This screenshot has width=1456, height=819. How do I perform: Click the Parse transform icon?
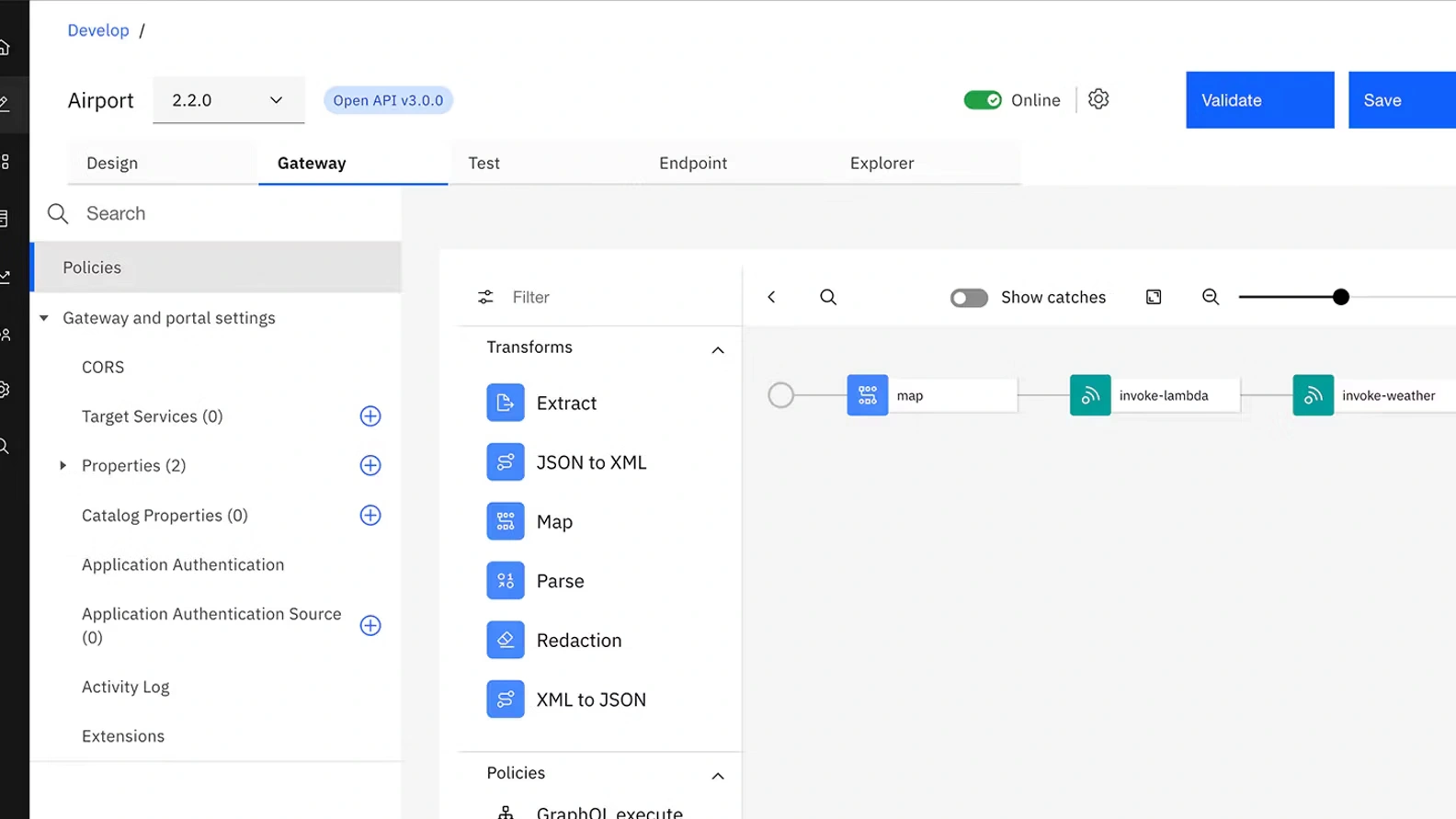[505, 581]
